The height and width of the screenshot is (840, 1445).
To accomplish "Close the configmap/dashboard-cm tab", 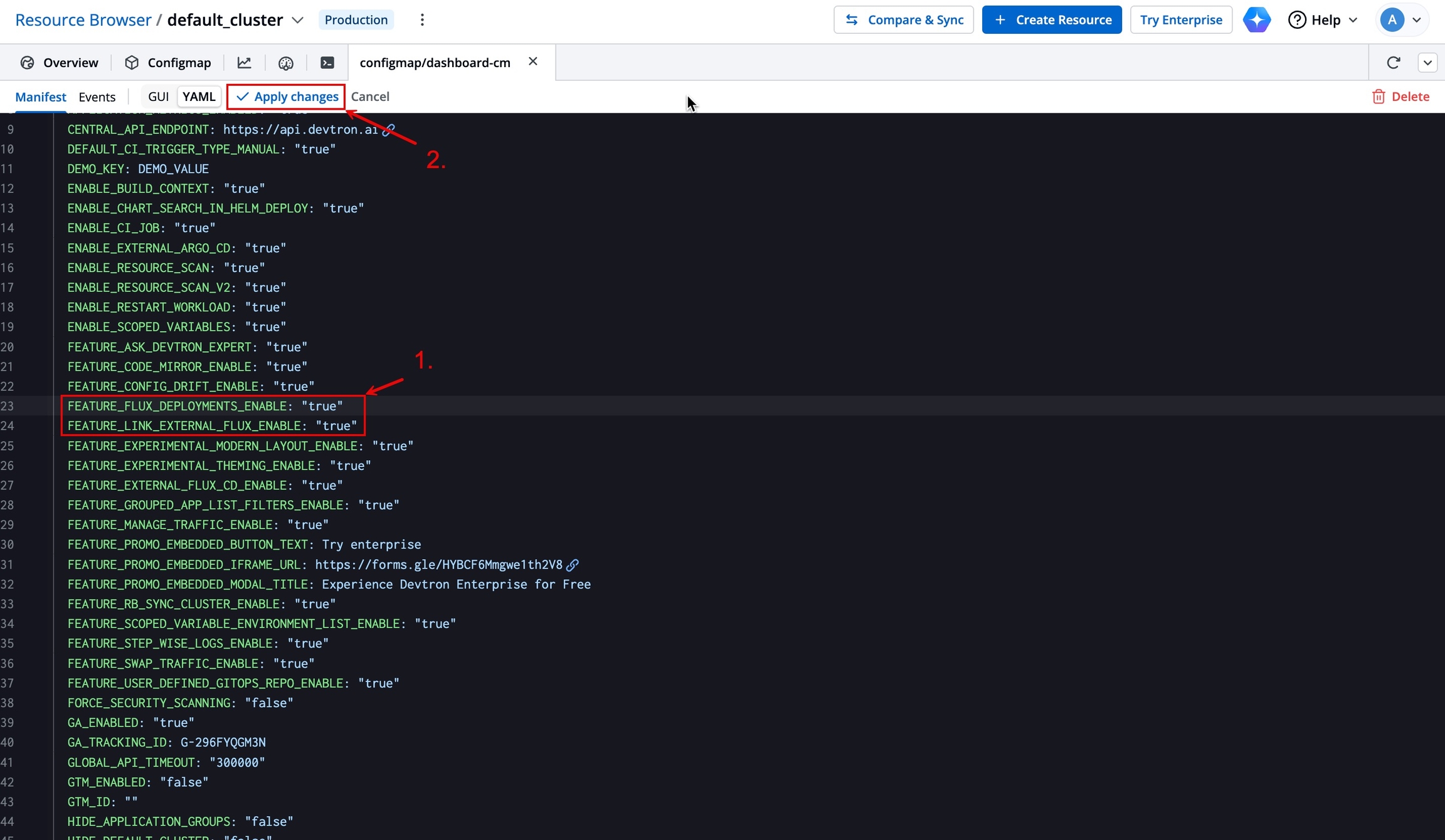I will [533, 61].
